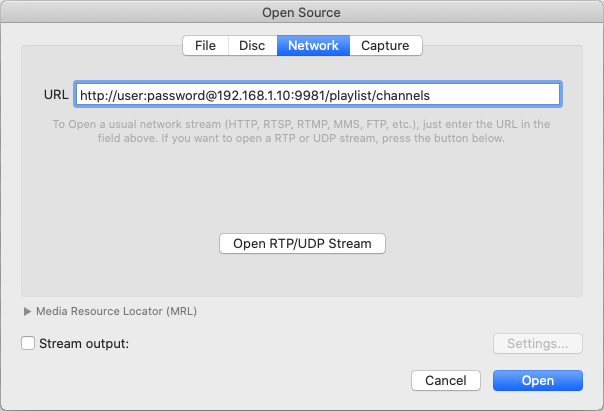Click the Media Resource Locator (MRL) label

click(x=116, y=311)
